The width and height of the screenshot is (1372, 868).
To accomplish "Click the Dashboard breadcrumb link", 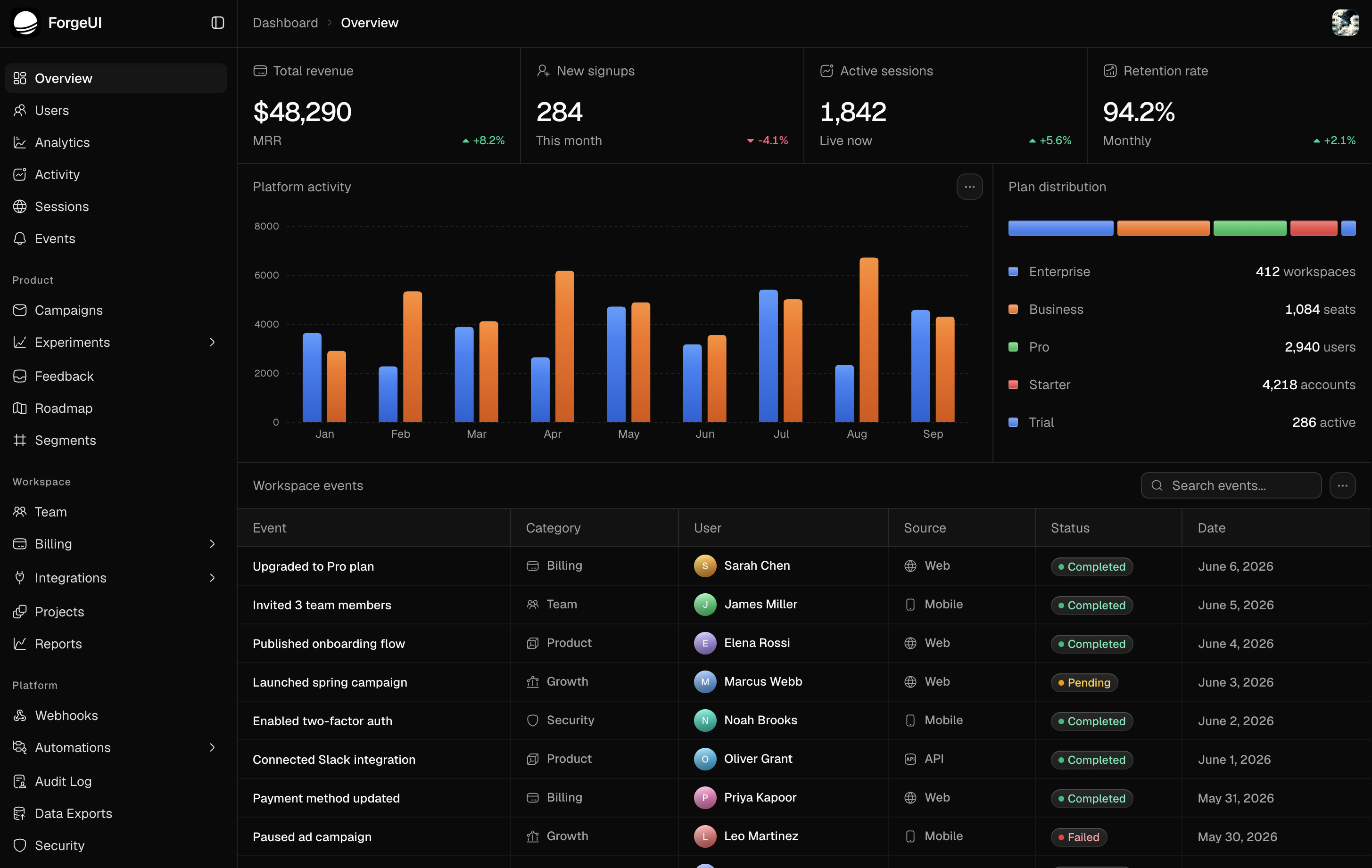I will (285, 23).
